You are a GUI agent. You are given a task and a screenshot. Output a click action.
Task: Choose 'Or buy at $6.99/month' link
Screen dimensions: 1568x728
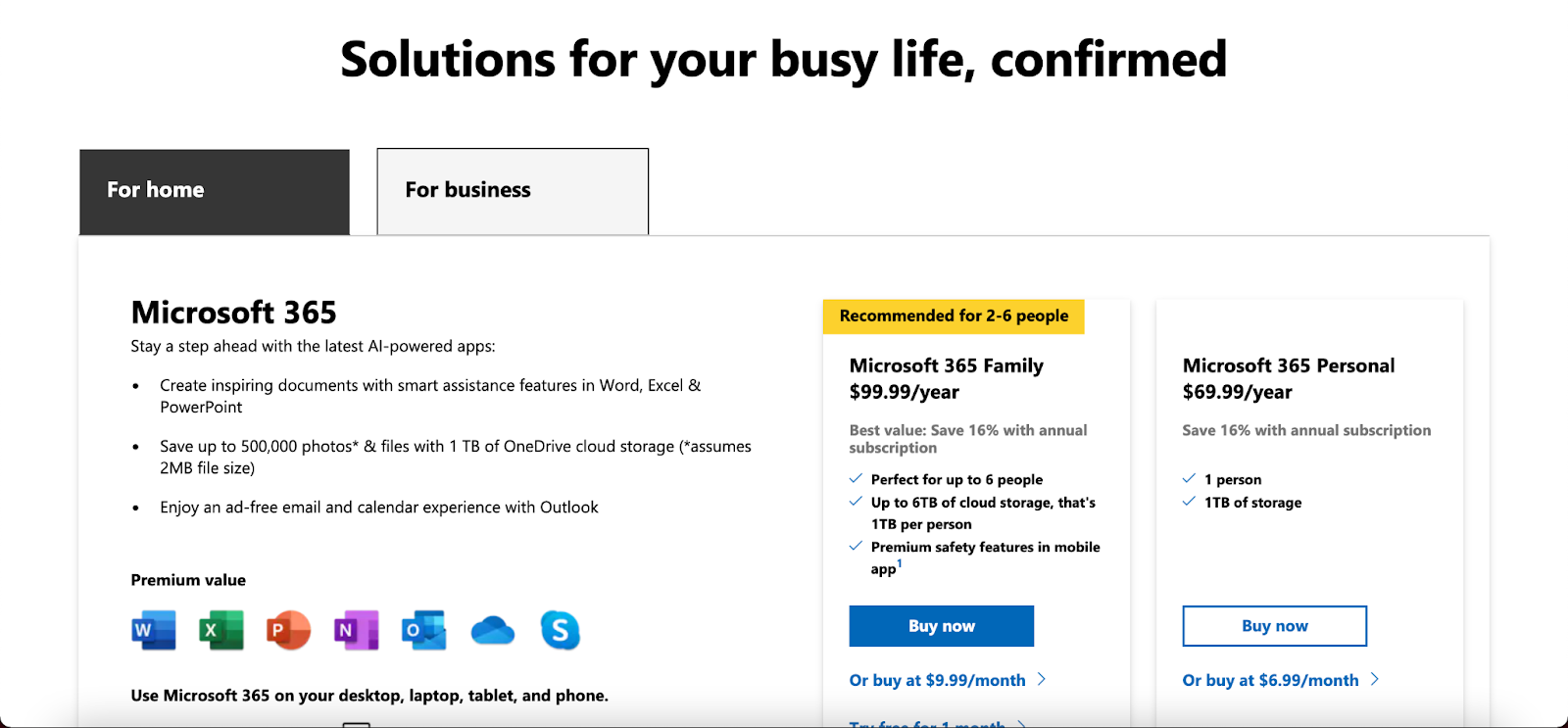[x=1270, y=680]
